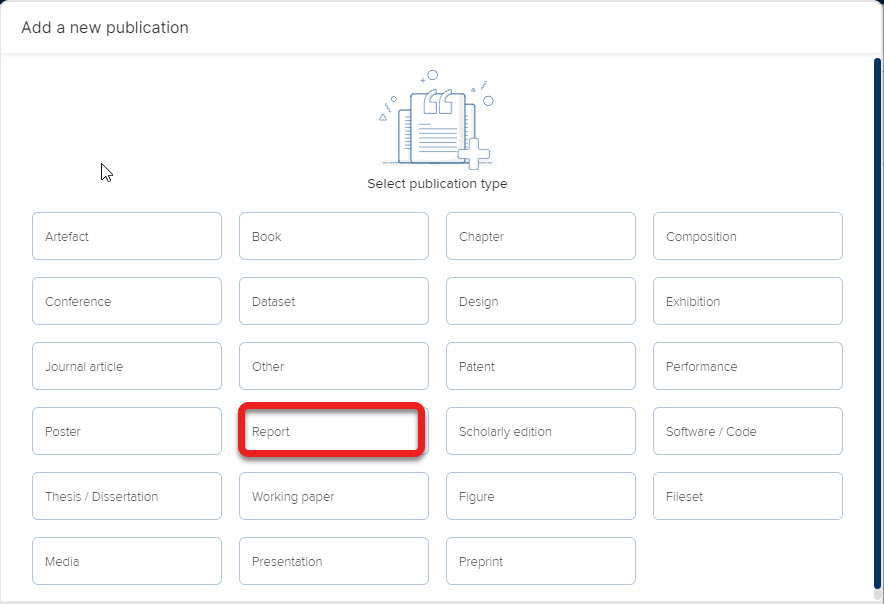This screenshot has height=604, width=884.
Task: Choose the Conference option
Action: tap(127, 301)
